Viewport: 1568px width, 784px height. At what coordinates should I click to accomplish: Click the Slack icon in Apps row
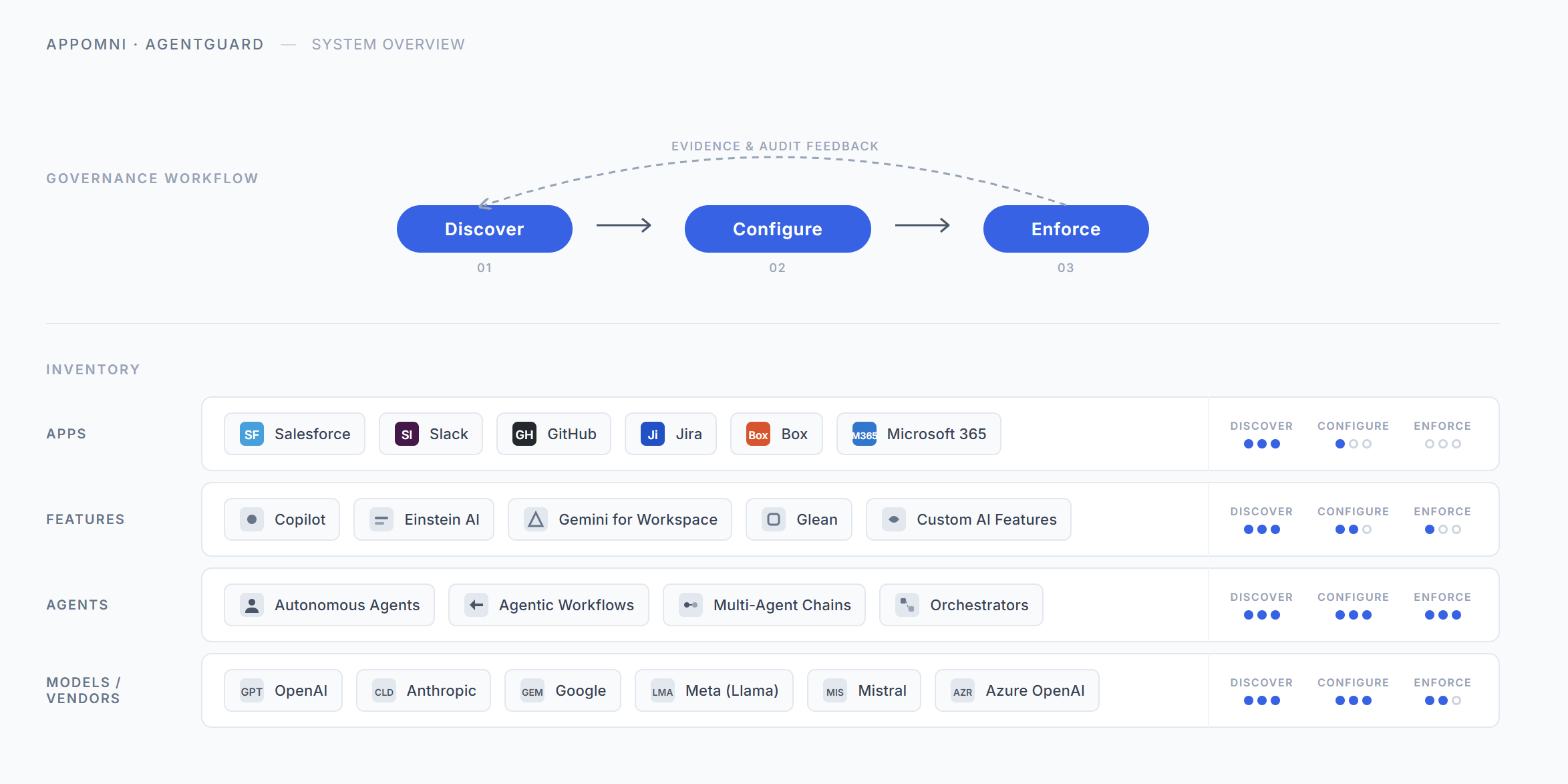pyautogui.click(x=408, y=434)
